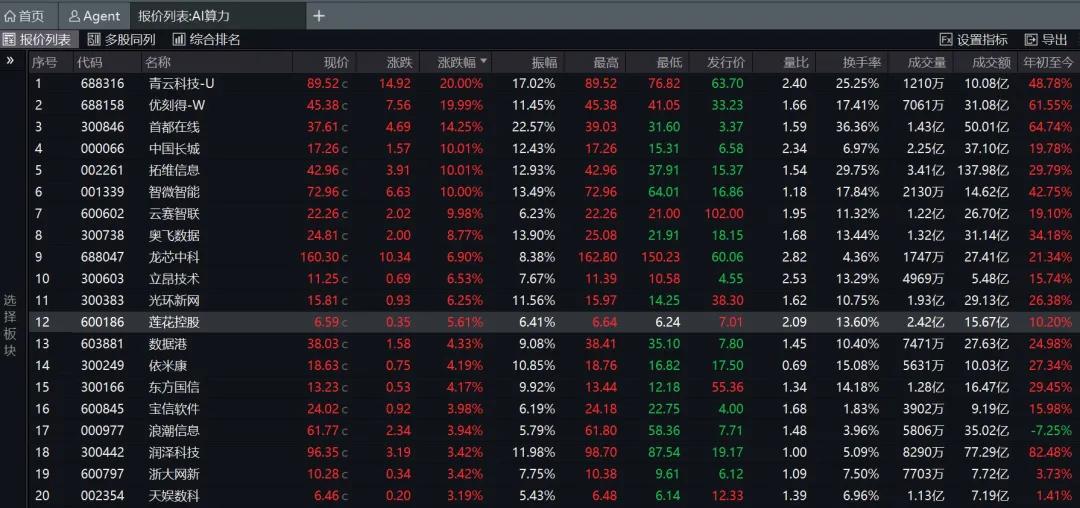Viewport: 1080px width, 508px height.
Task: Select stock 首都在线
Action: point(174,127)
